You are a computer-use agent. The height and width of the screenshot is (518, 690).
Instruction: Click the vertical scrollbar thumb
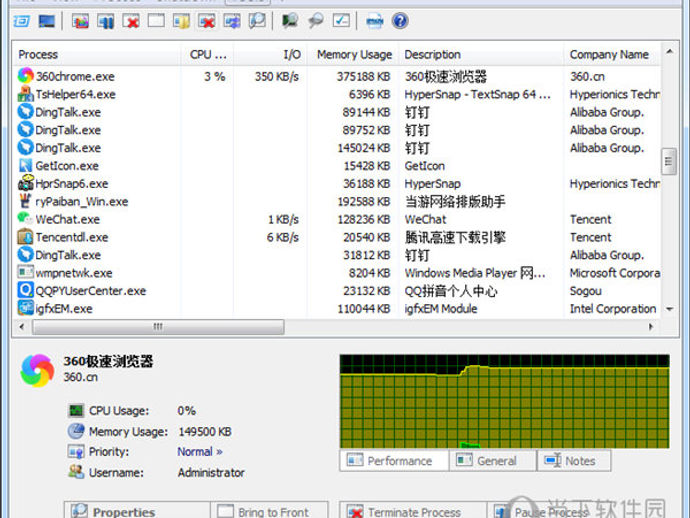pos(669,162)
